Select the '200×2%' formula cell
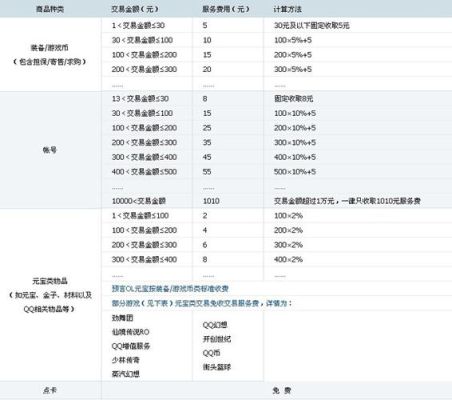Viewport: 452px width, 400px height. click(x=288, y=230)
